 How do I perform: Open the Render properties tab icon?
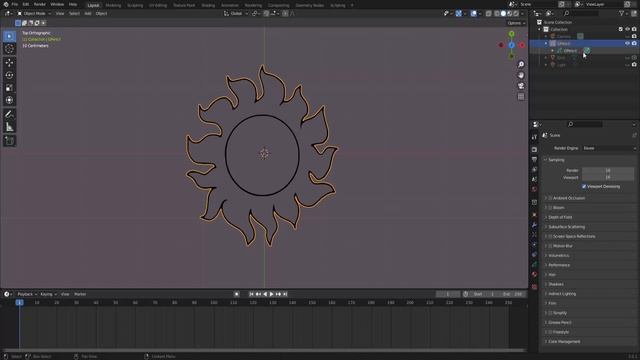point(534,149)
